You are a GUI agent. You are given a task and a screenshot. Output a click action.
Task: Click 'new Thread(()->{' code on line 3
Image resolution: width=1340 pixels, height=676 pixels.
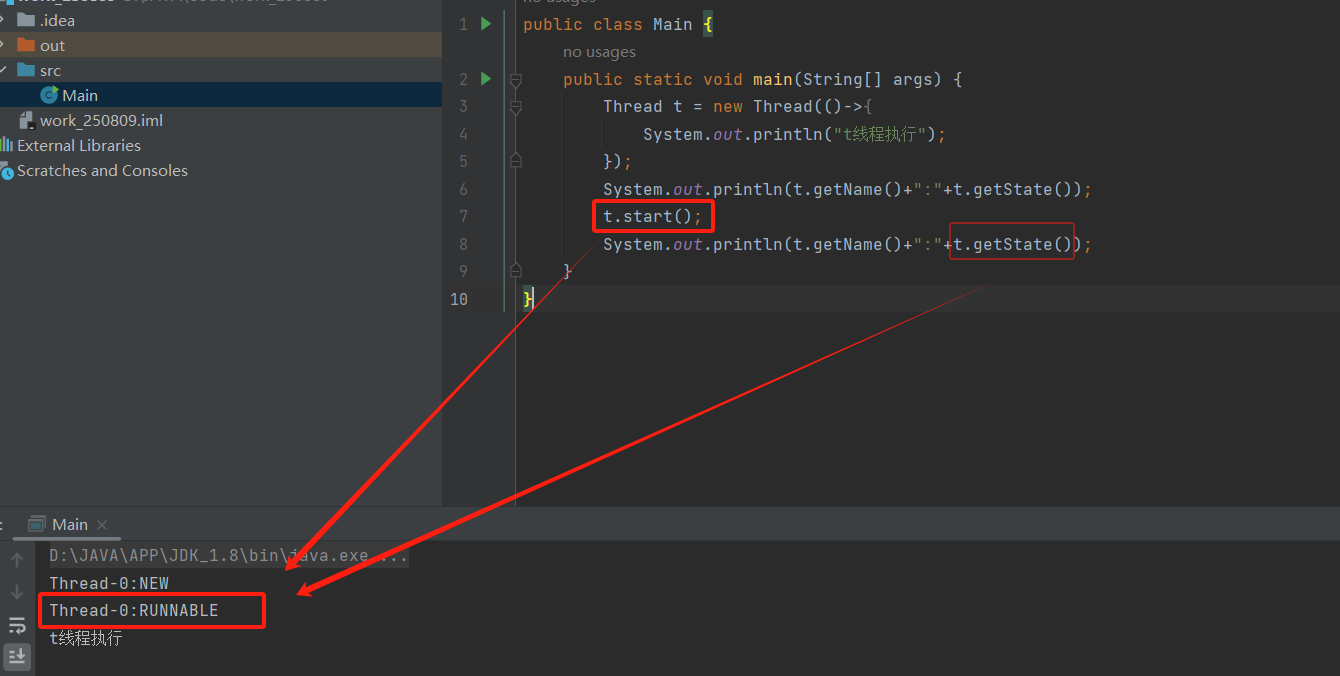pos(794,107)
